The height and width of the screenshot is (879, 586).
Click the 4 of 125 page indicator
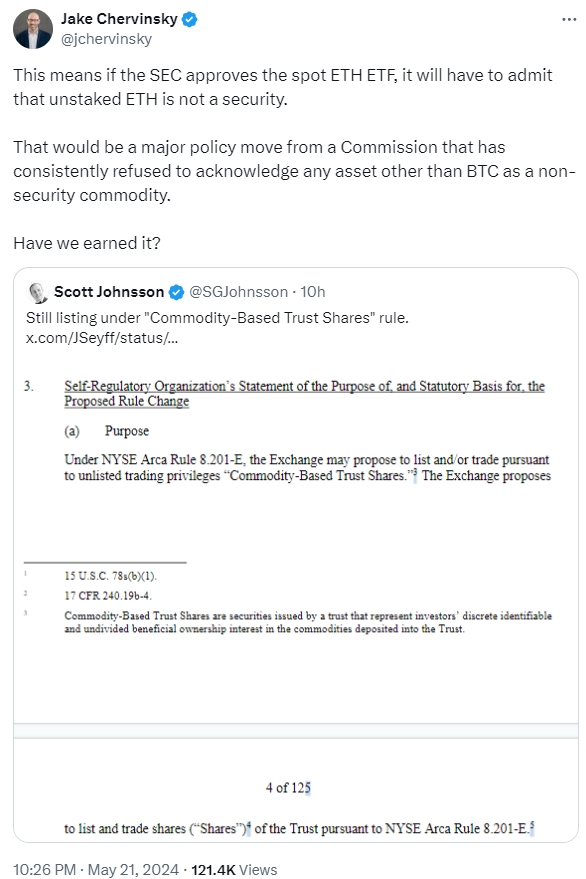tap(288, 788)
